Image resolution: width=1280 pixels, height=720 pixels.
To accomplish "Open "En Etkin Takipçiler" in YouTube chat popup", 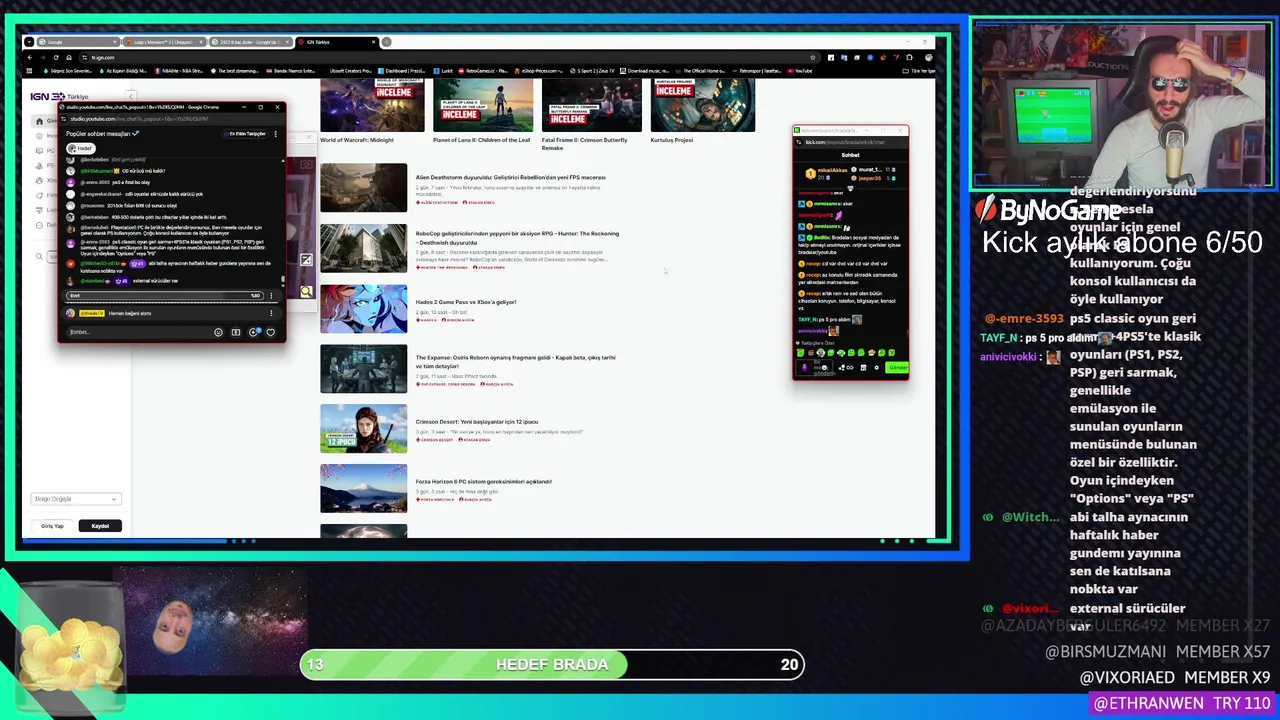I will [x=245, y=134].
